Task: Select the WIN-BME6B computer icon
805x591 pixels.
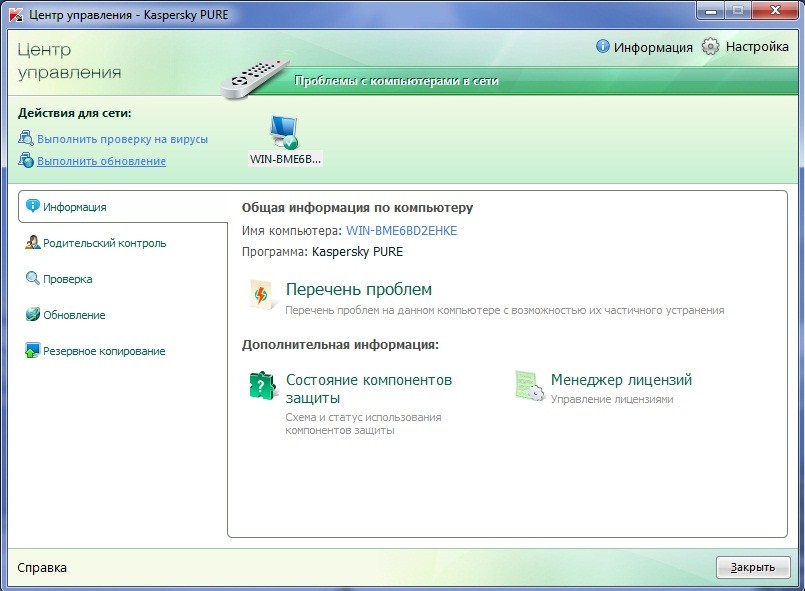Action: 284,131
